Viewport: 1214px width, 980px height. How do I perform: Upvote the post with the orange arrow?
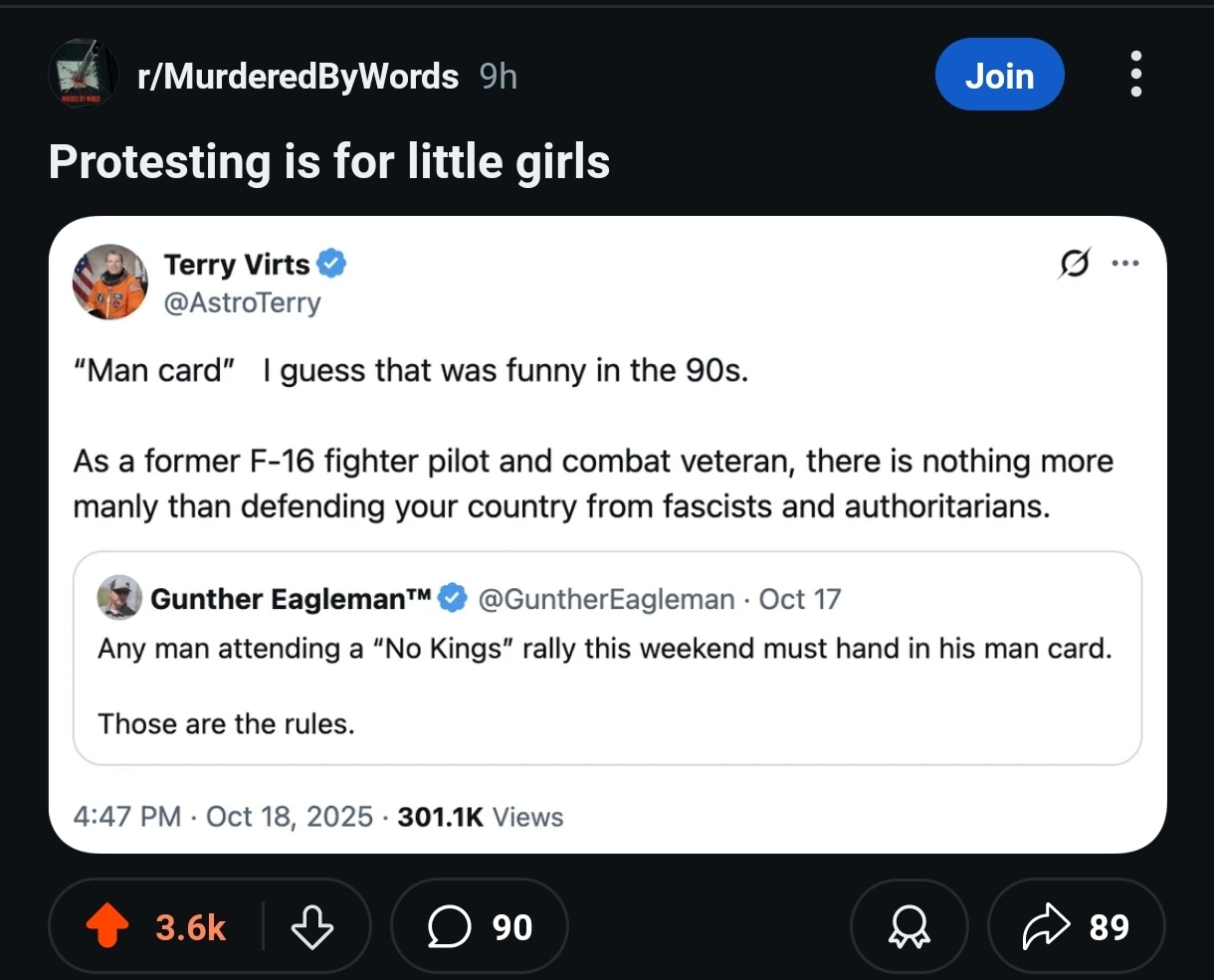point(107,927)
